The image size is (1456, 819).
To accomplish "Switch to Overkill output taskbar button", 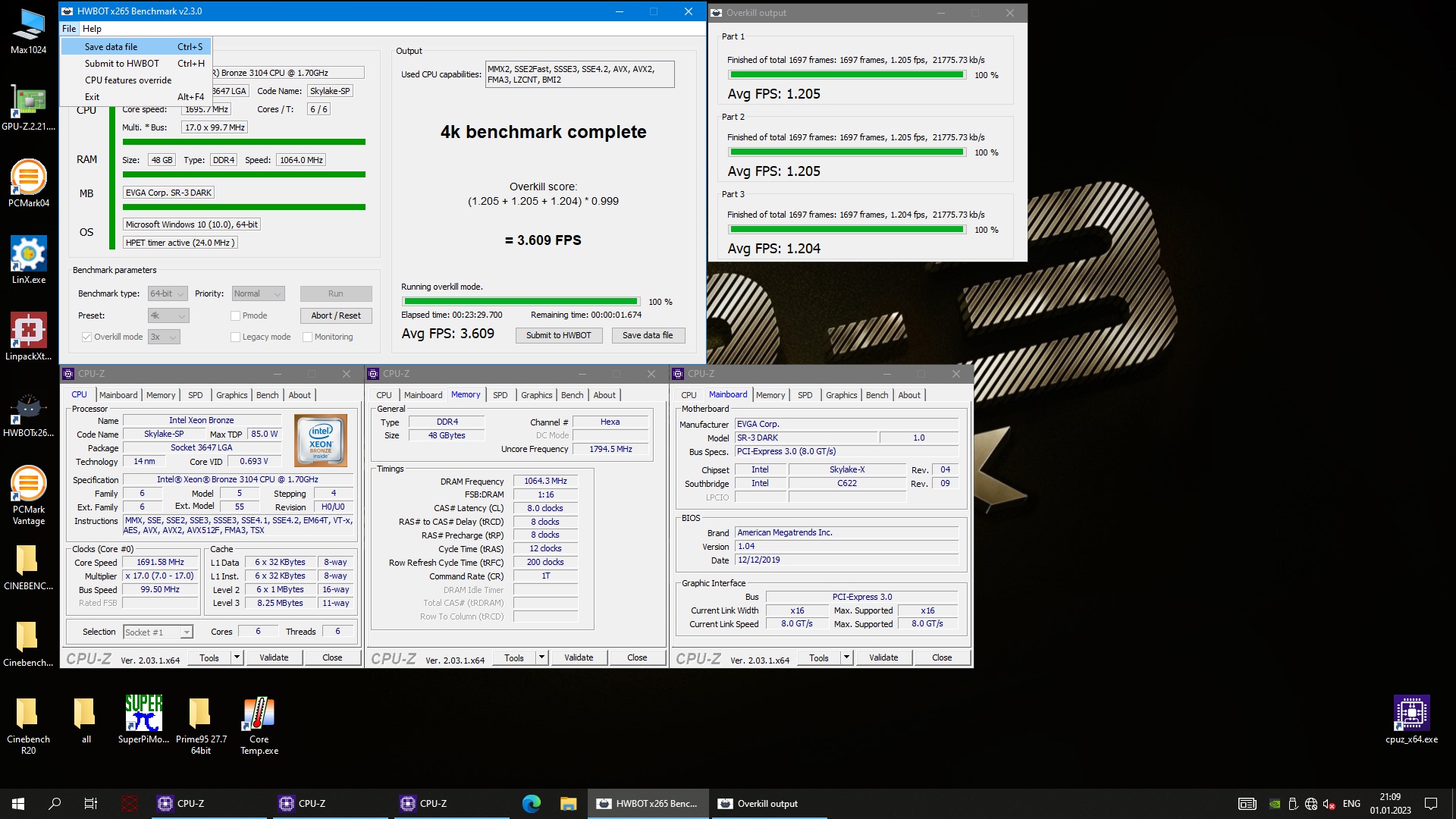I will pyautogui.click(x=768, y=804).
